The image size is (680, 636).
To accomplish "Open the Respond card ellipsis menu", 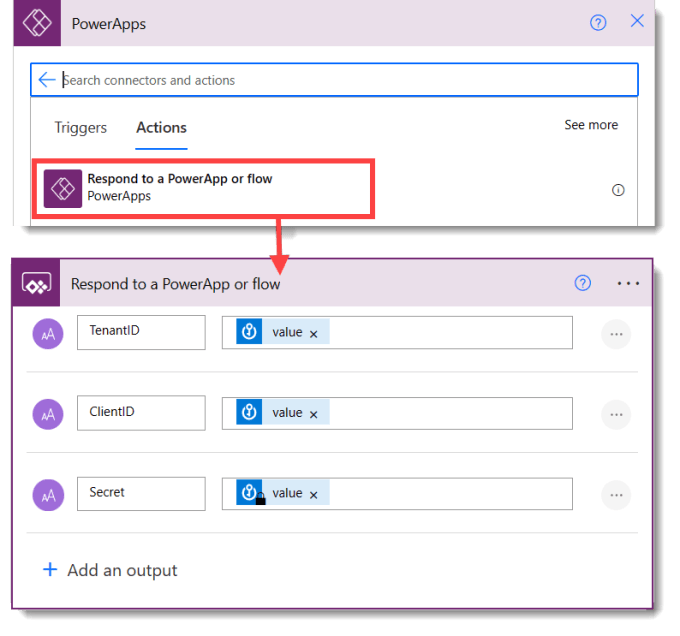I will [628, 284].
